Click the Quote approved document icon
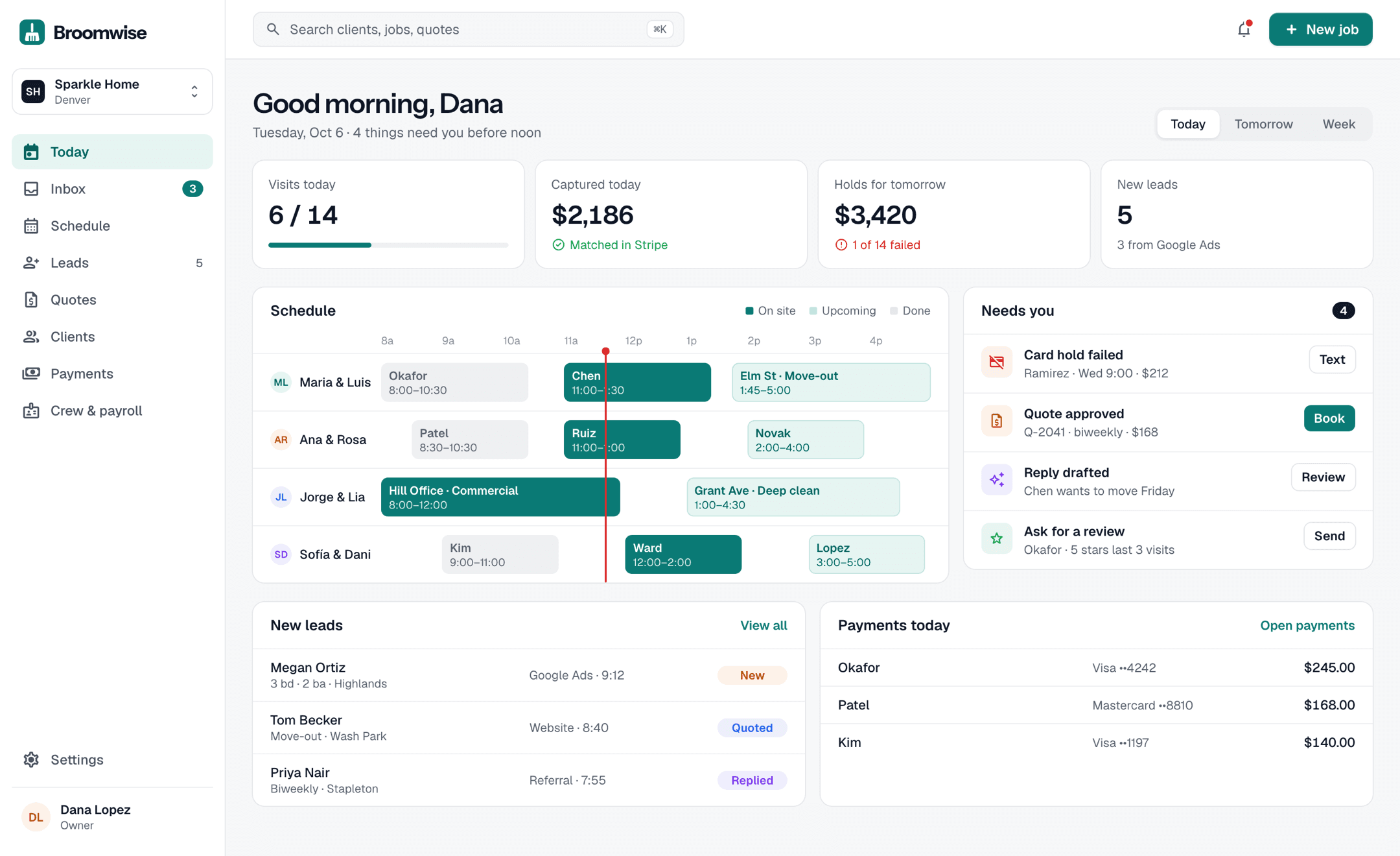Screen dimensions: 1400x856 [x=996, y=421]
